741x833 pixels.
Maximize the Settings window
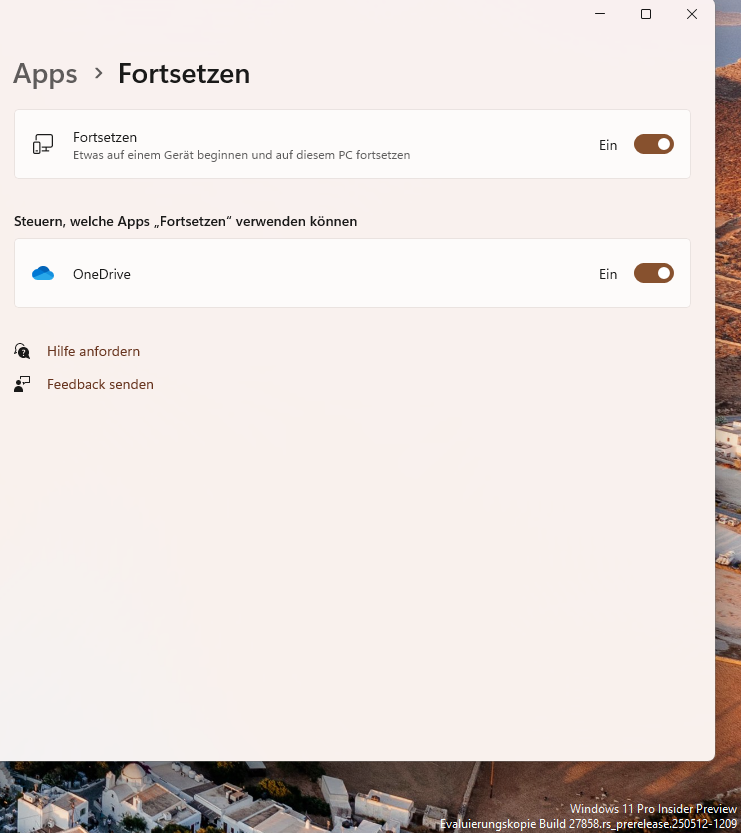click(646, 14)
